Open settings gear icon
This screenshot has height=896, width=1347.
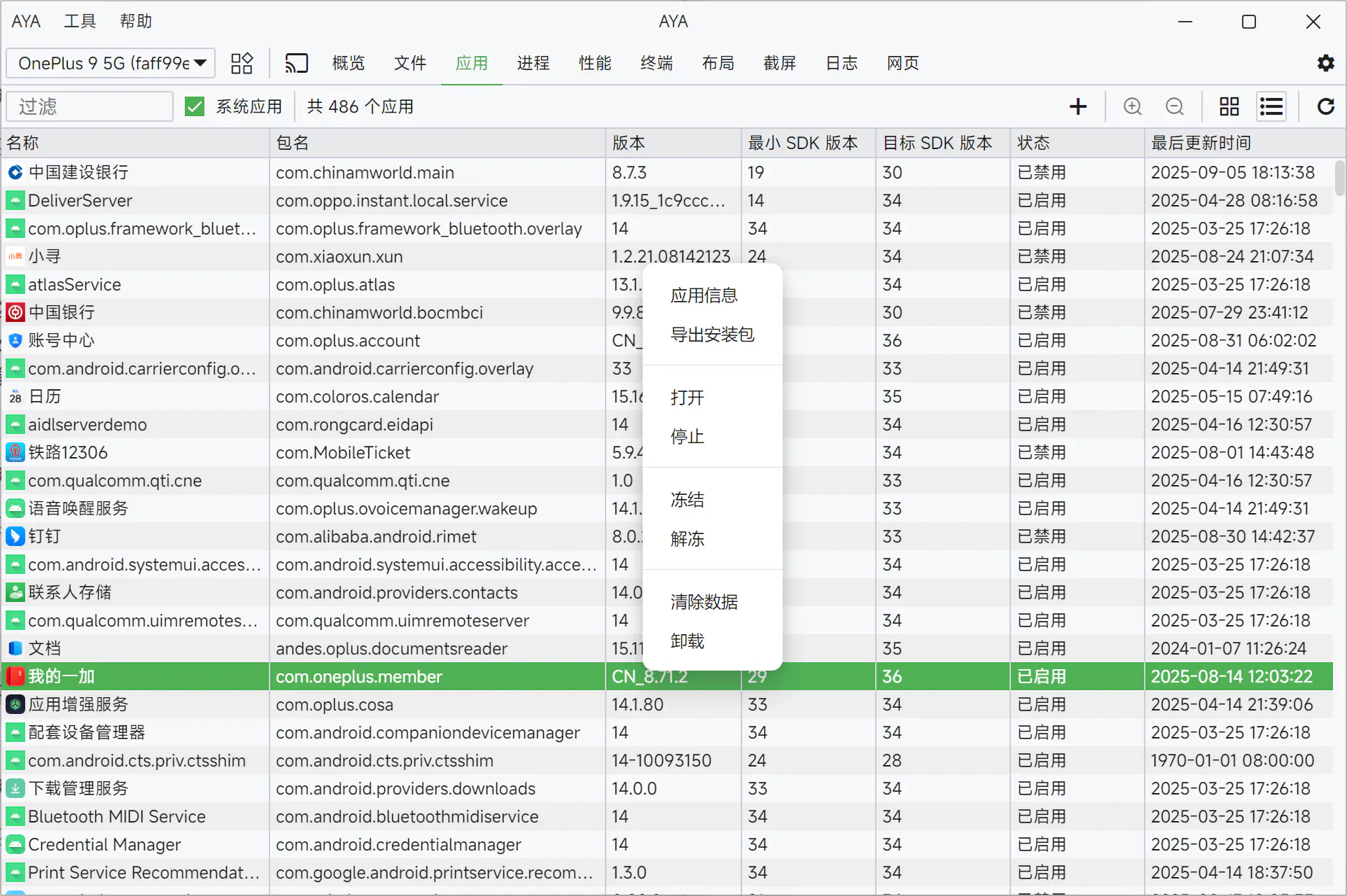pos(1325,63)
